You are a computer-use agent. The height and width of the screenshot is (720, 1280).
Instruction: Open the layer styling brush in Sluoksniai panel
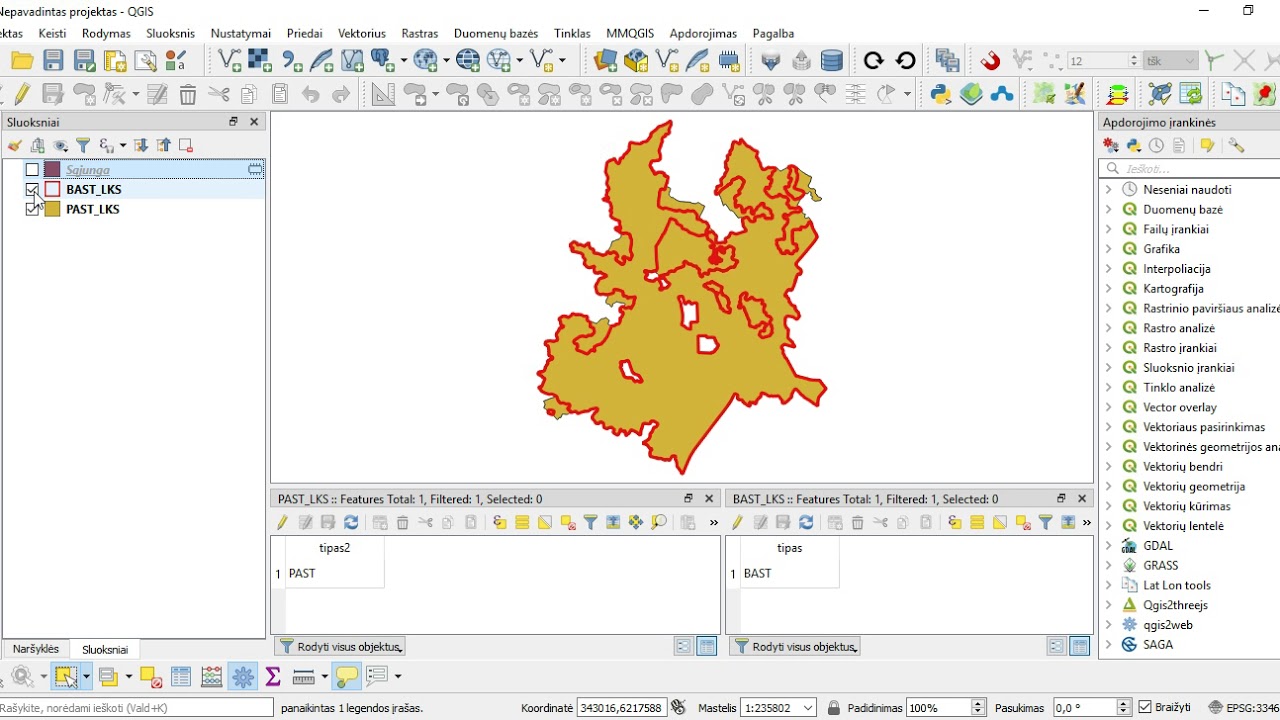pyautogui.click(x=14, y=145)
